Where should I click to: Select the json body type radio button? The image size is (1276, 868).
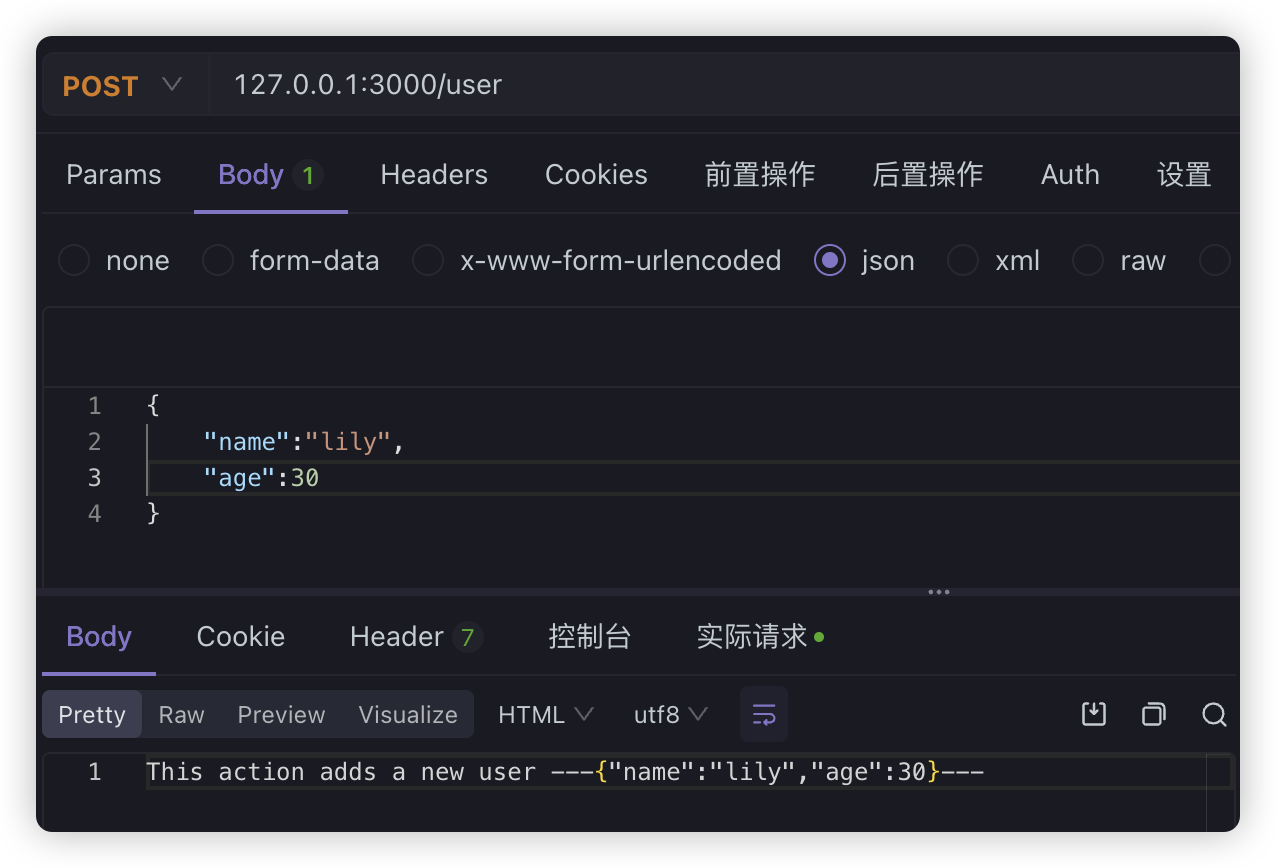830,260
